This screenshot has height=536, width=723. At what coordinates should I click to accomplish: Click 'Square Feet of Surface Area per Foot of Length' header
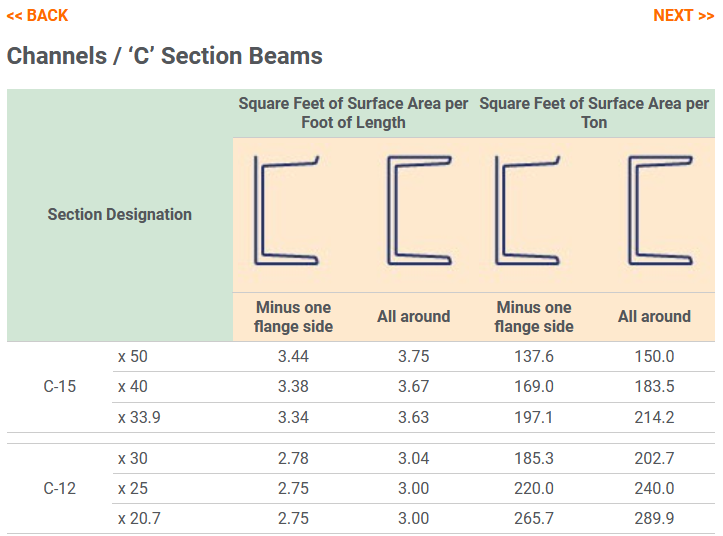(x=353, y=113)
